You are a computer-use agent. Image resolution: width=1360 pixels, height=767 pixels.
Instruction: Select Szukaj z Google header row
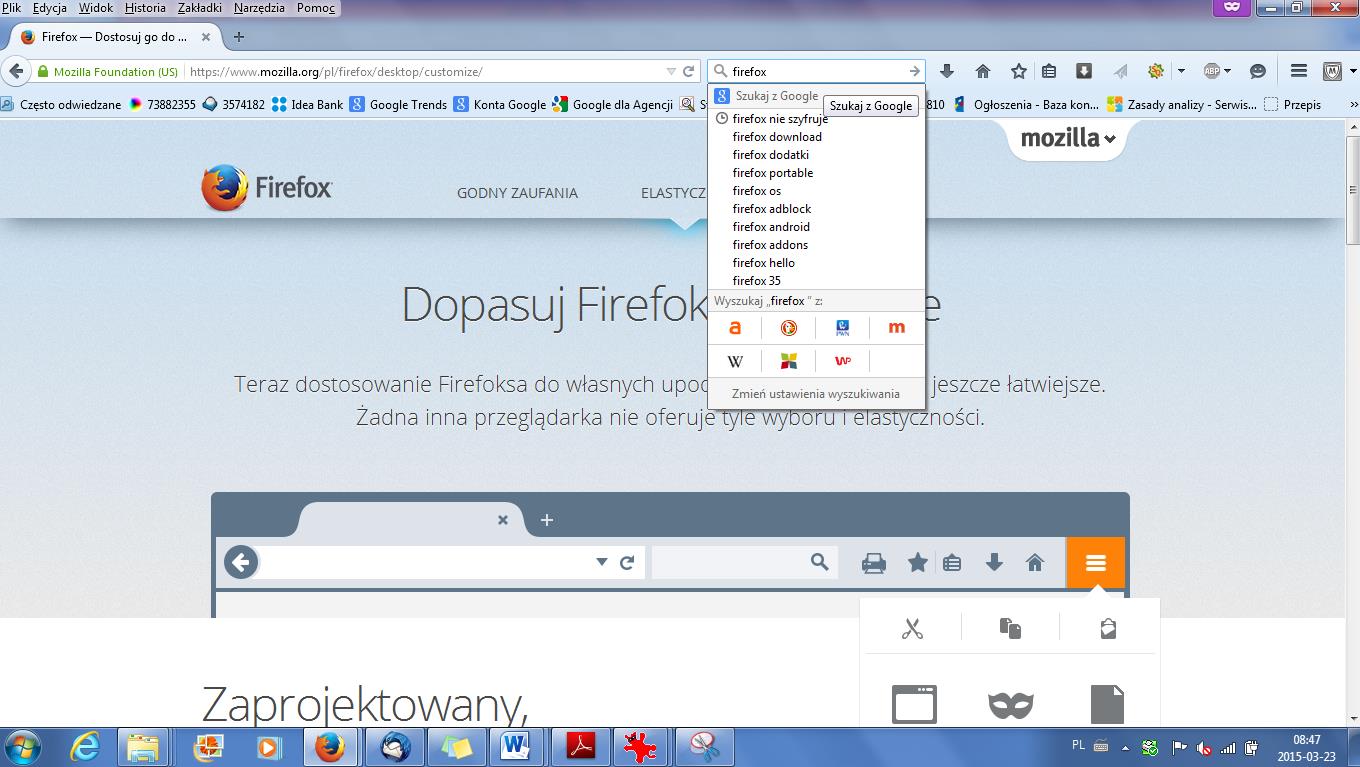pos(816,96)
